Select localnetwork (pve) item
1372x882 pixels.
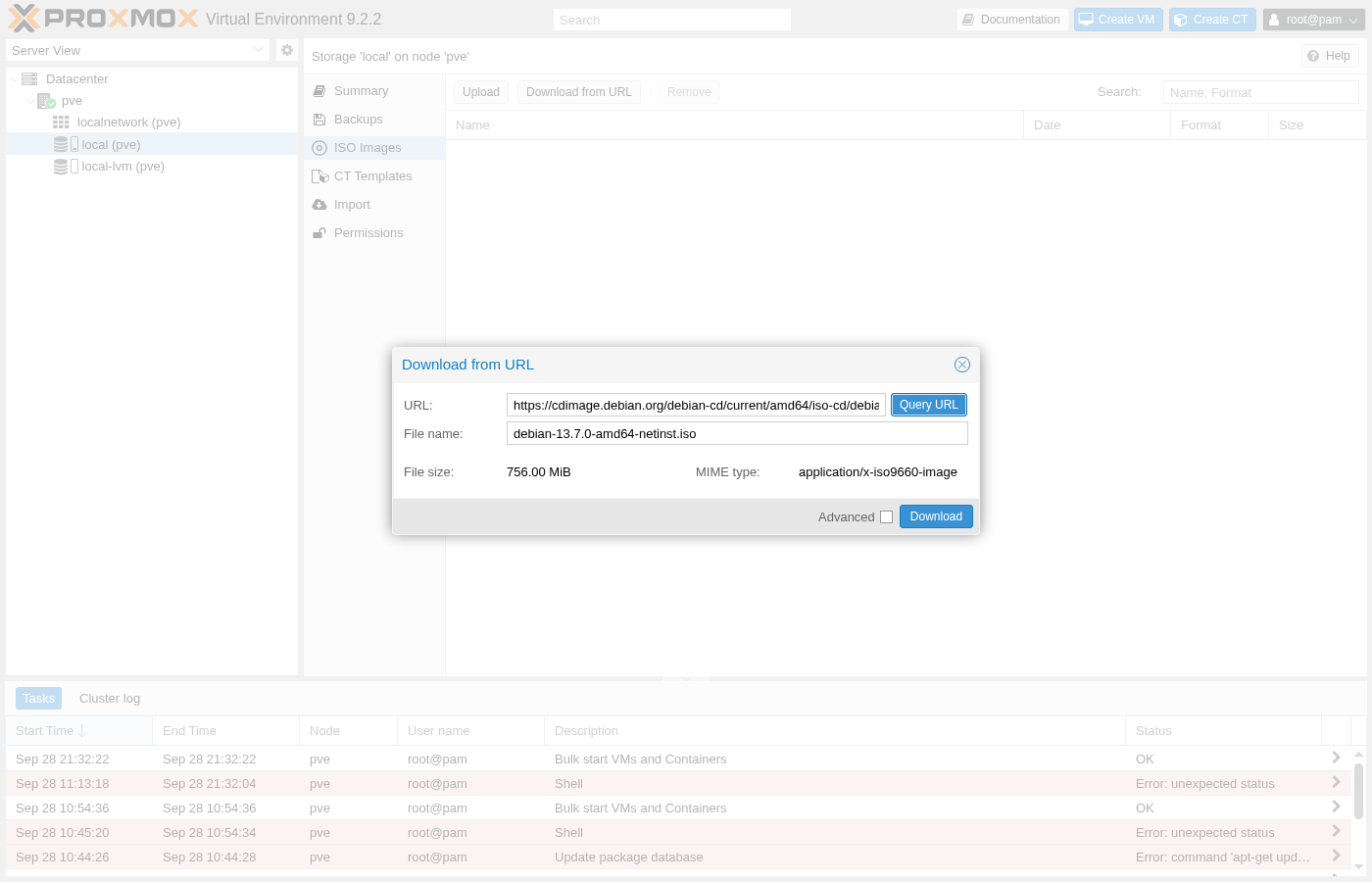[x=128, y=122]
